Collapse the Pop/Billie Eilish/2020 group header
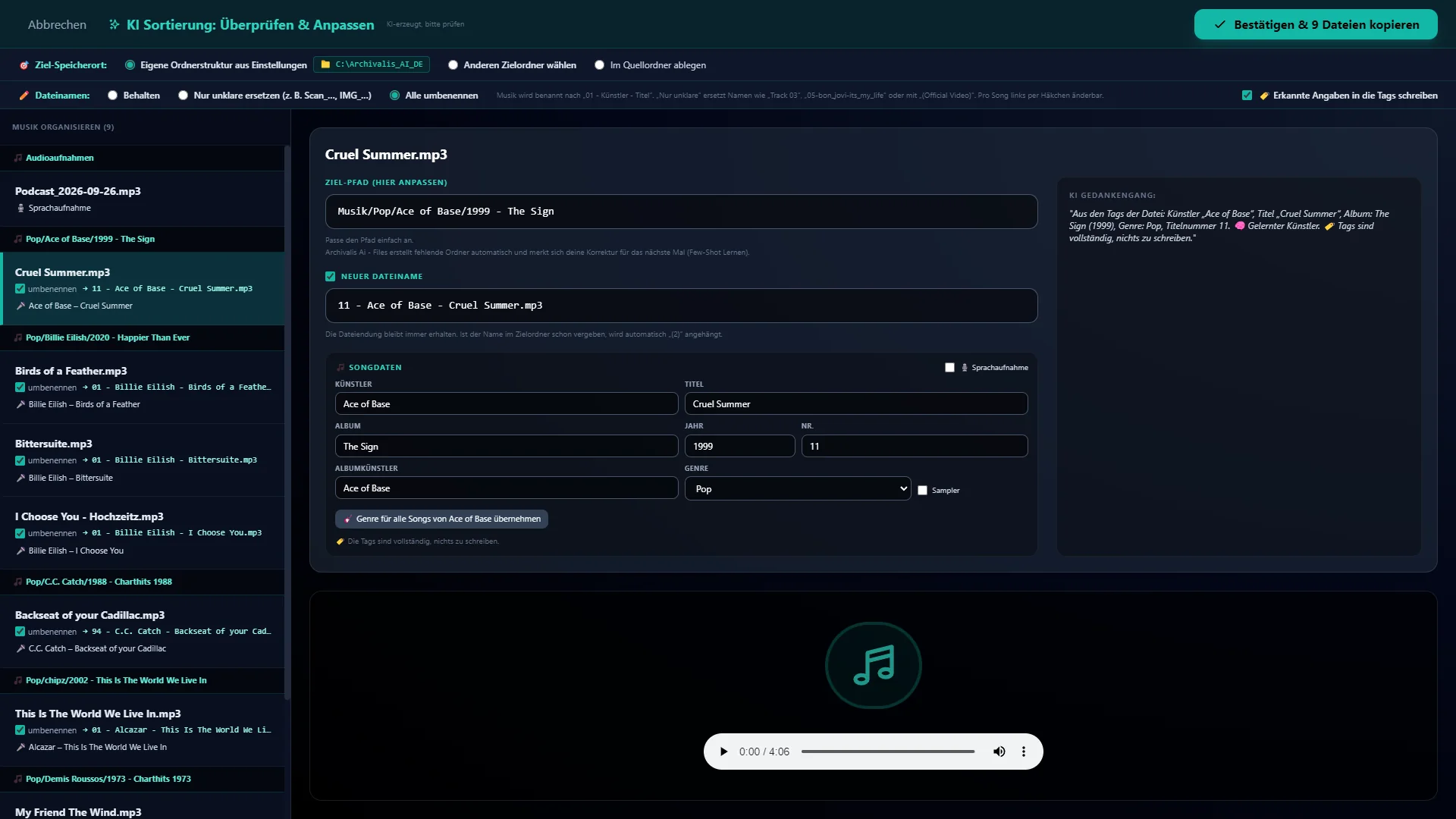 pos(143,337)
